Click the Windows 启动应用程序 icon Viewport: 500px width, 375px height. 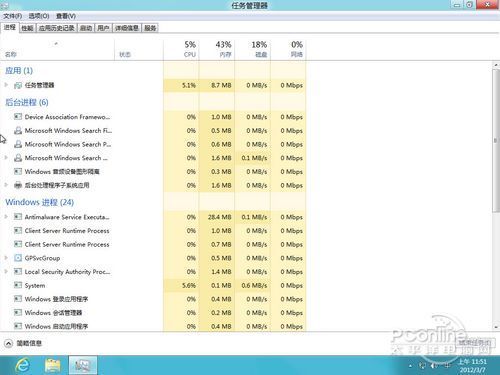(x=18, y=326)
